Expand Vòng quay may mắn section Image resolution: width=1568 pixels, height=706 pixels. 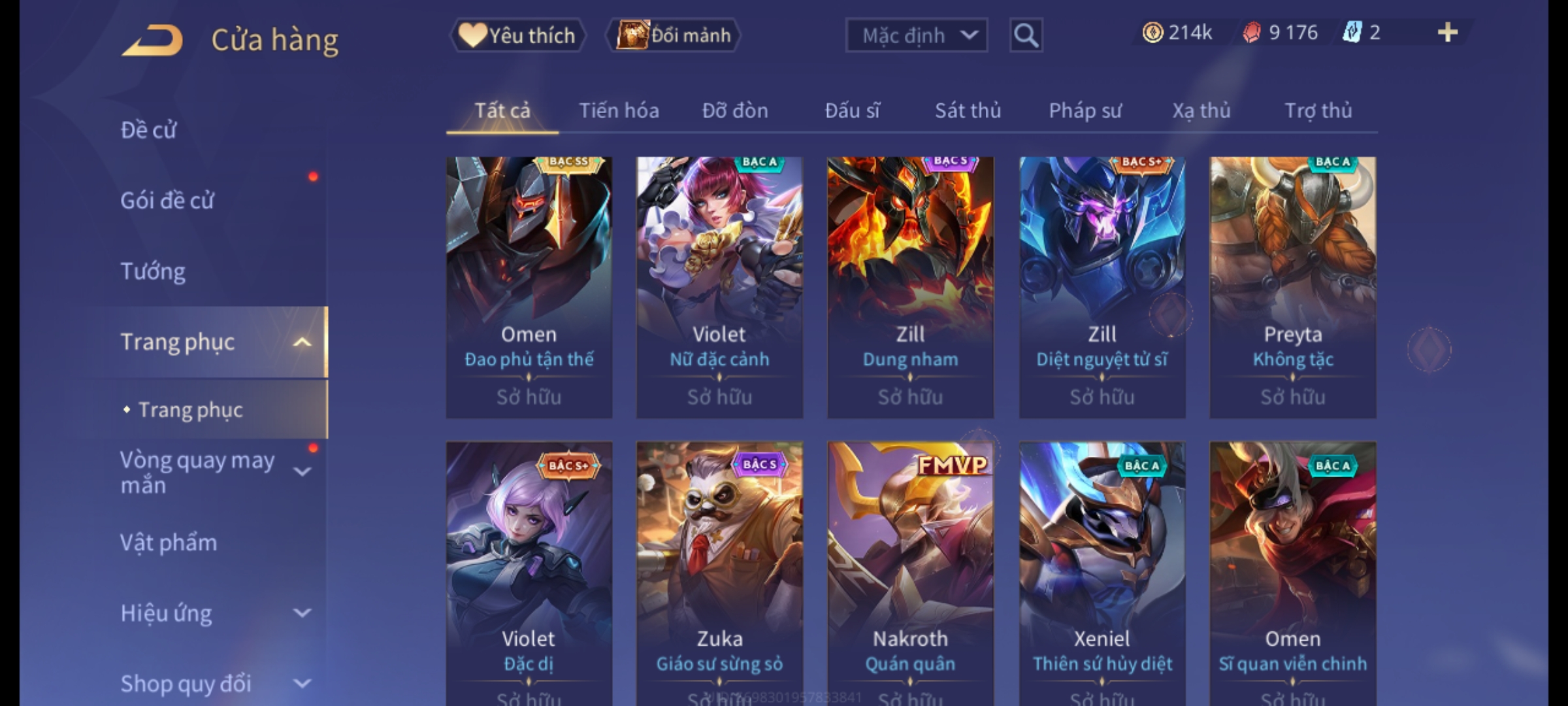(x=302, y=471)
